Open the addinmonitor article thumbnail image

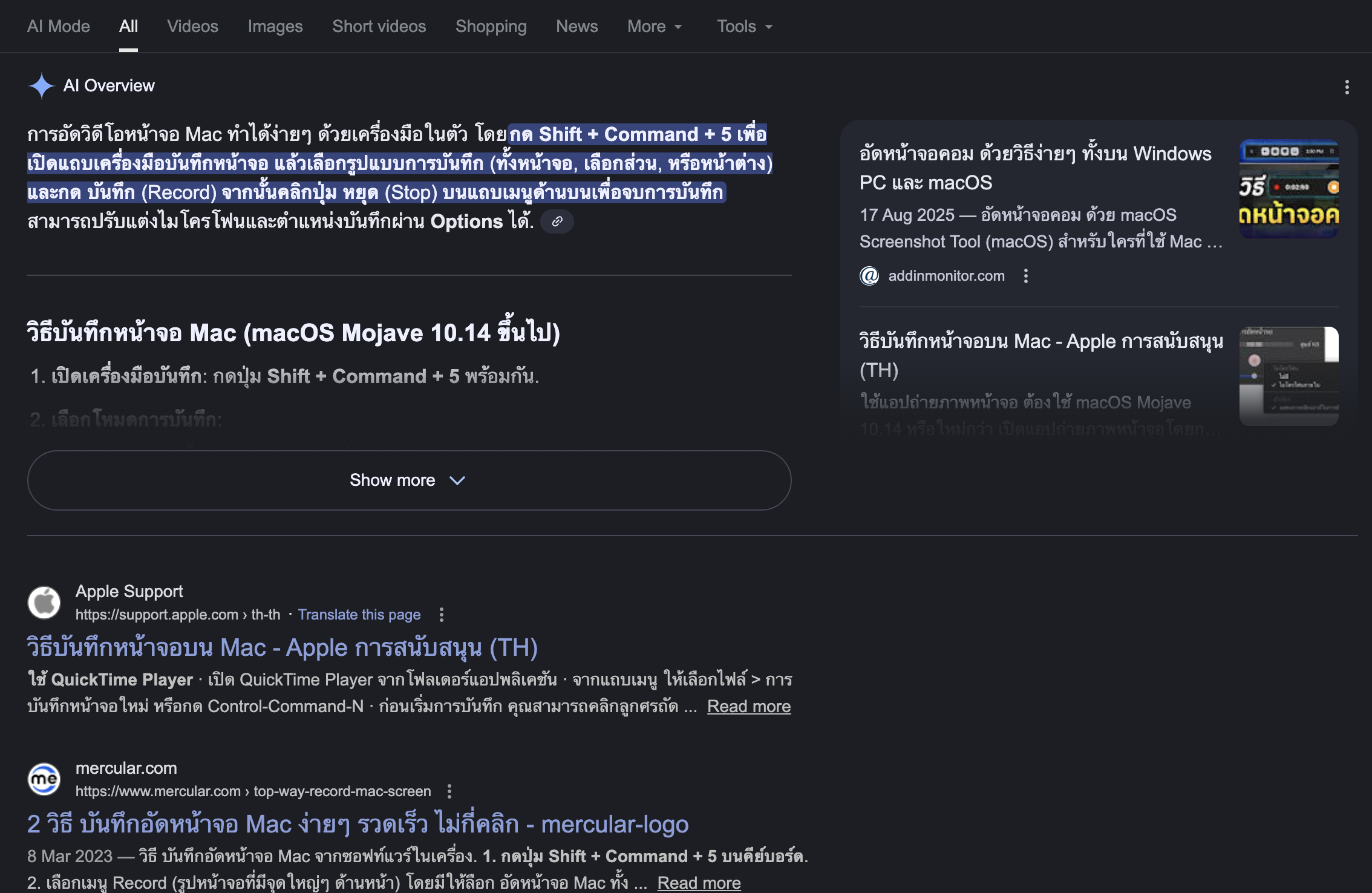pyautogui.click(x=1289, y=189)
